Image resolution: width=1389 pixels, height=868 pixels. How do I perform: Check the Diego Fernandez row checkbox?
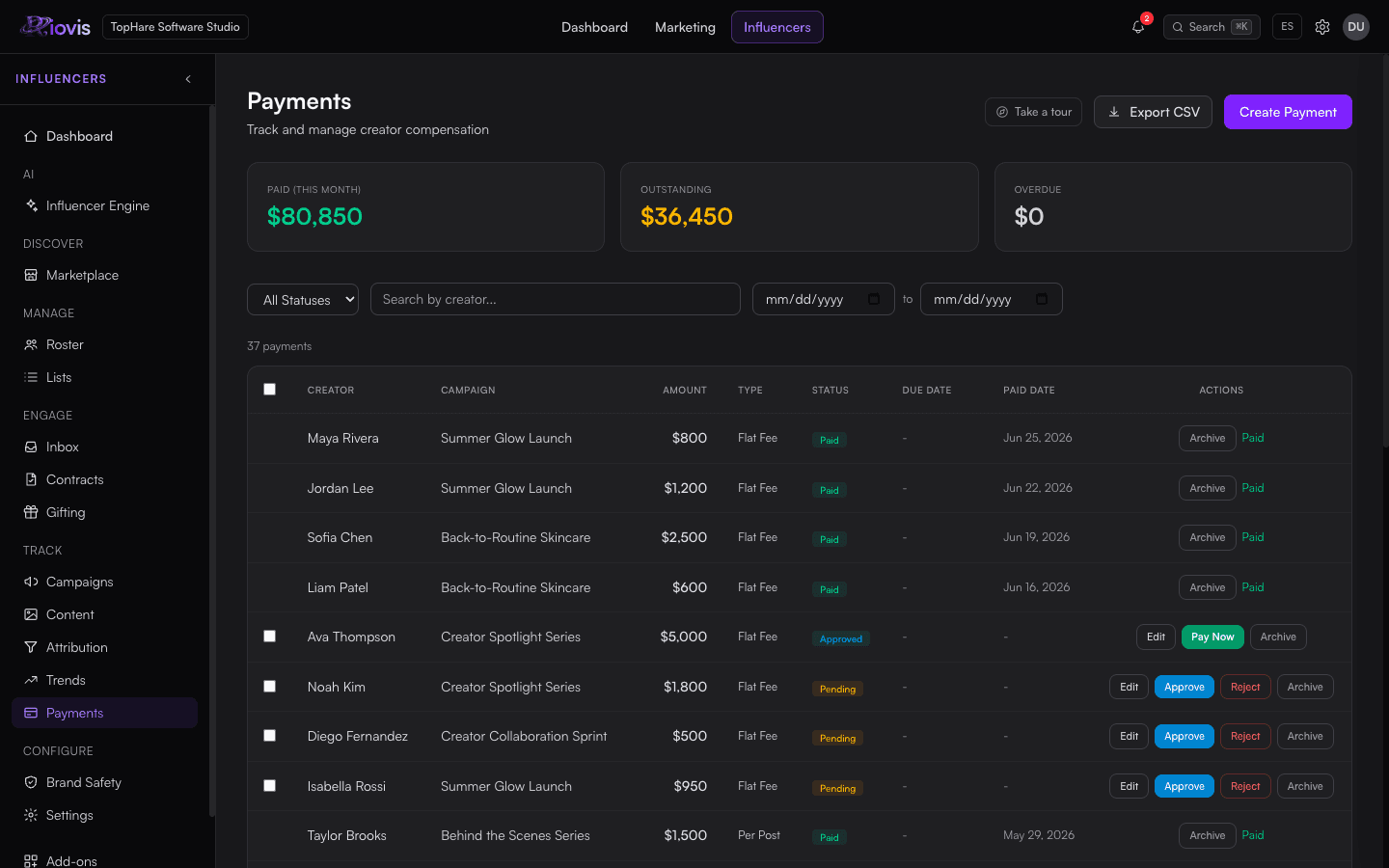(x=270, y=736)
